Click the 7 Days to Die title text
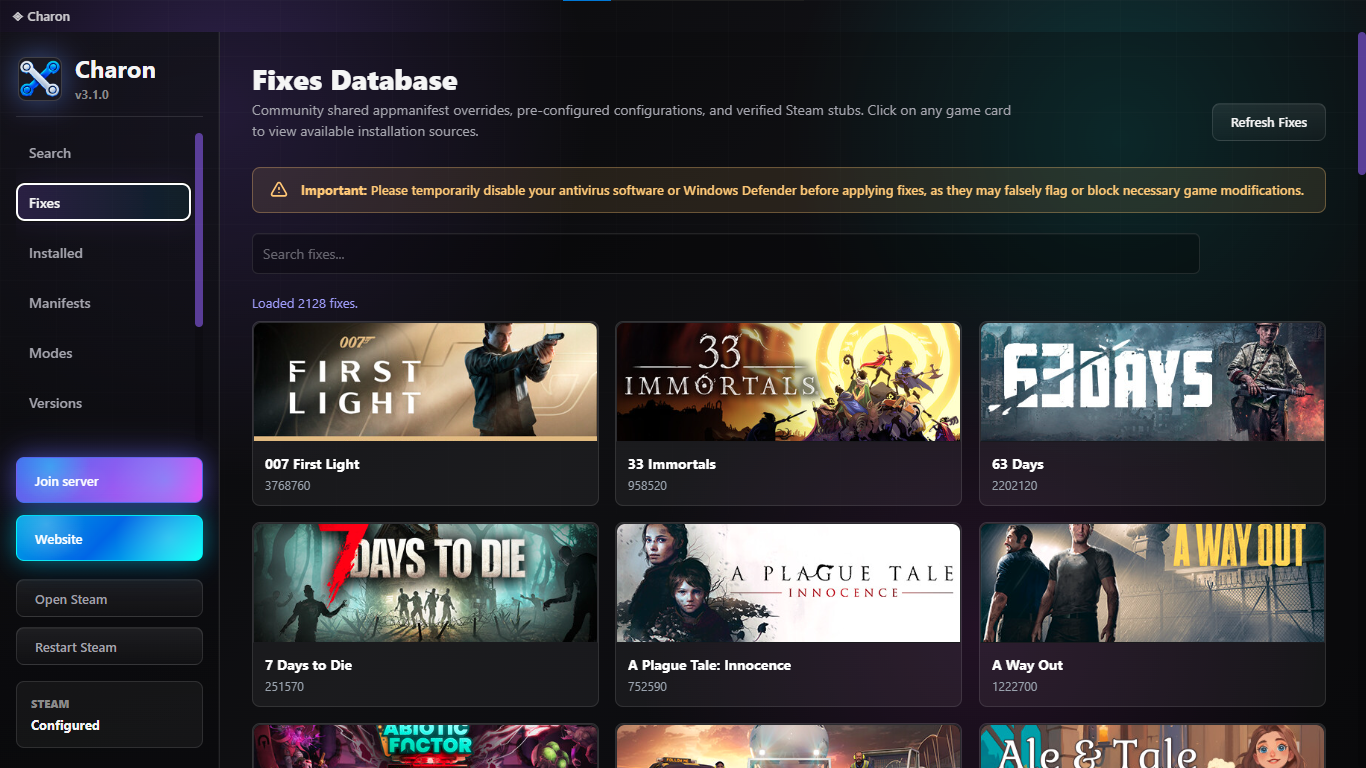The image size is (1366, 768). tap(308, 665)
